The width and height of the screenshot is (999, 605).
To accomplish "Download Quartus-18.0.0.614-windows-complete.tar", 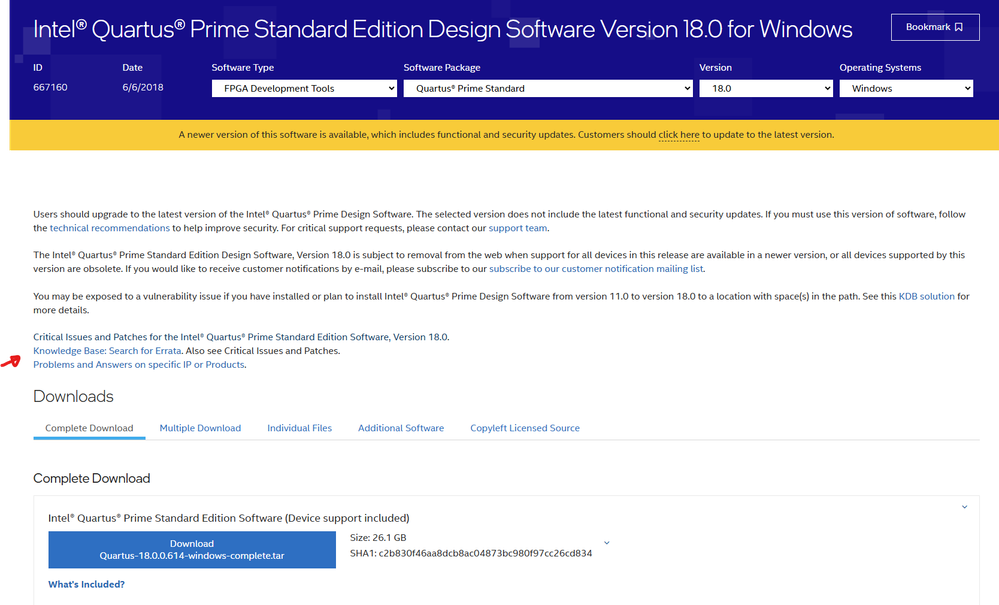I will pos(192,550).
